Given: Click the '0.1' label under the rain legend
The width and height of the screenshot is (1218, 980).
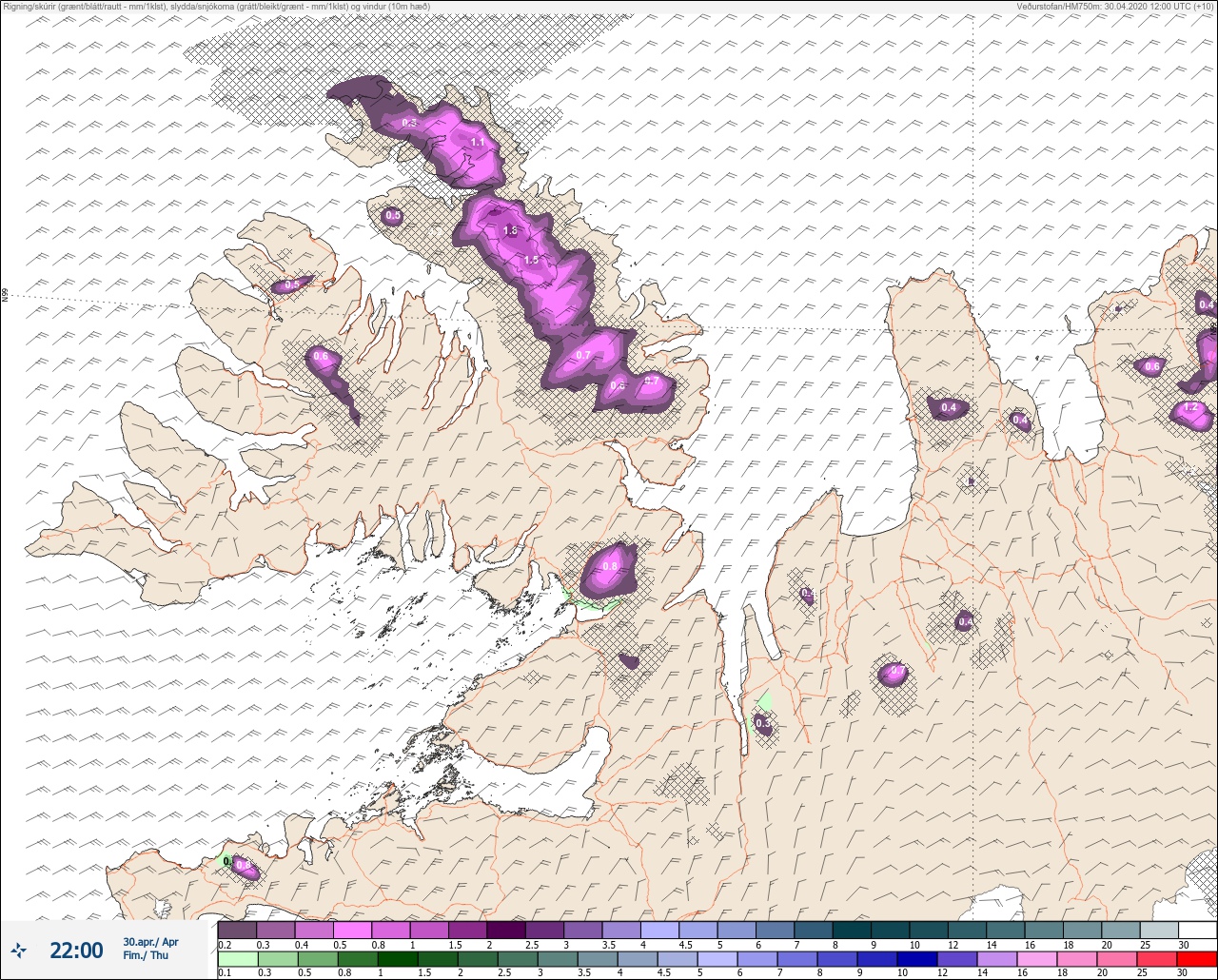Looking at the screenshot, I should point(225,973).
